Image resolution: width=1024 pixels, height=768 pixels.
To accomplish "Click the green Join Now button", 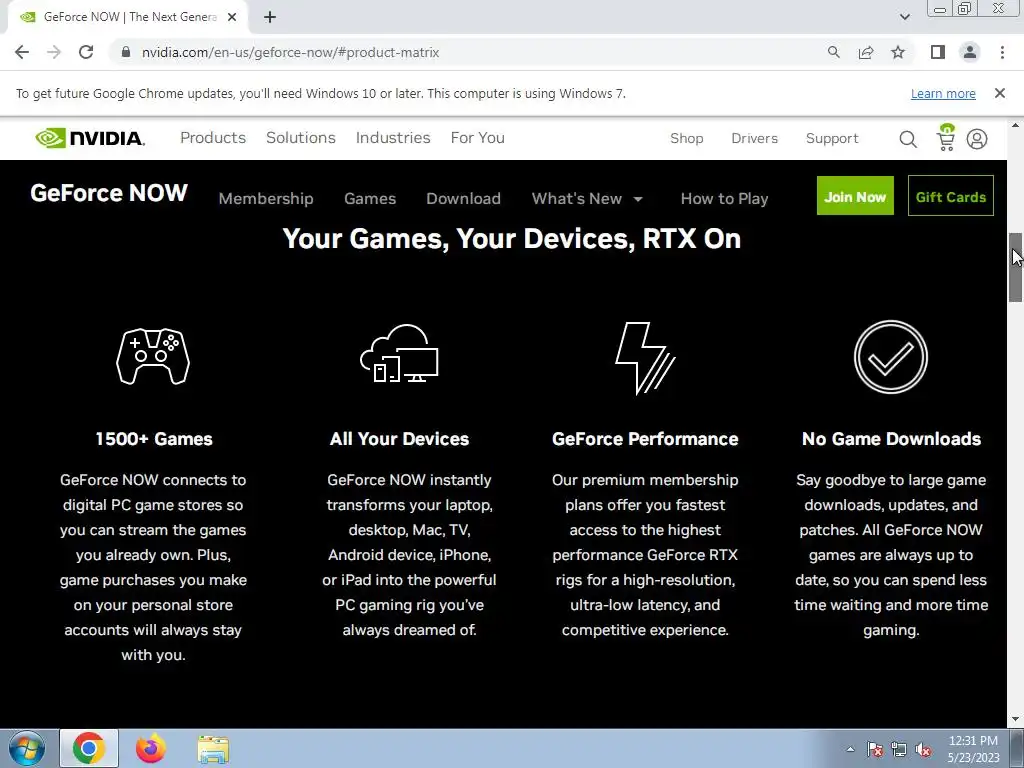I will tap(855, 195).
